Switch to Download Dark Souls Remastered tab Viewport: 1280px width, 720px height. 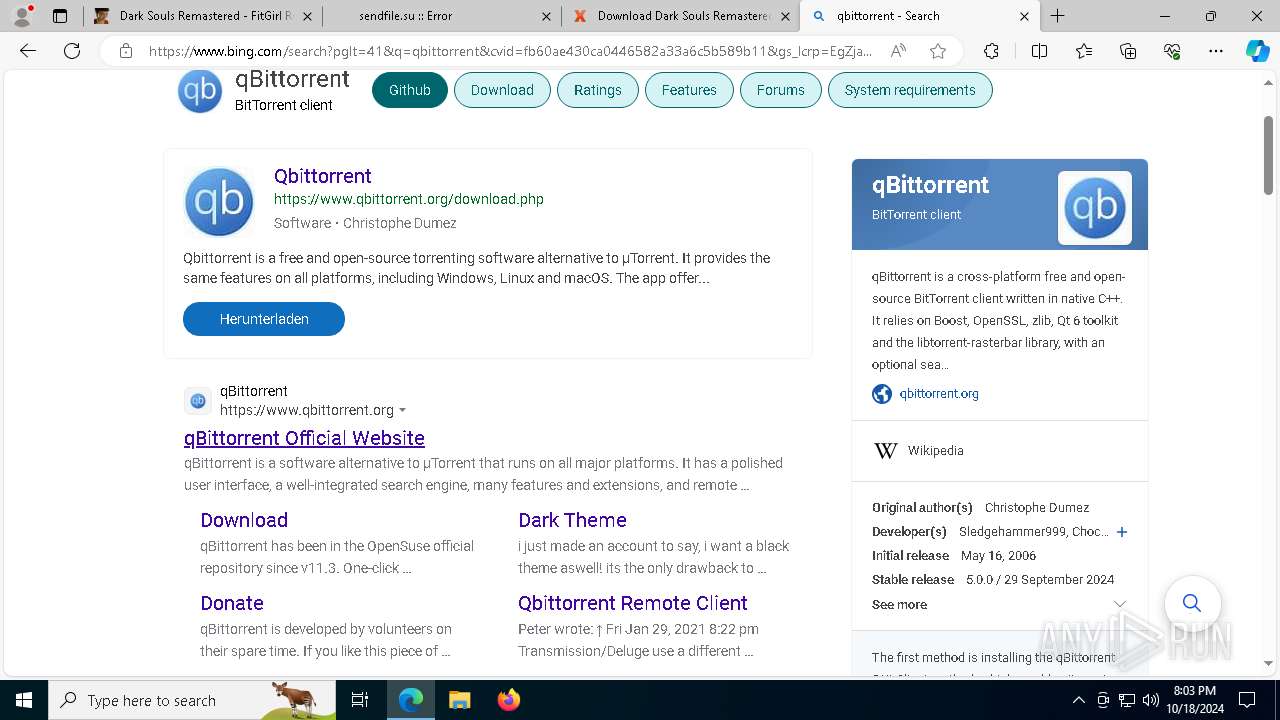tap(682, 16)
